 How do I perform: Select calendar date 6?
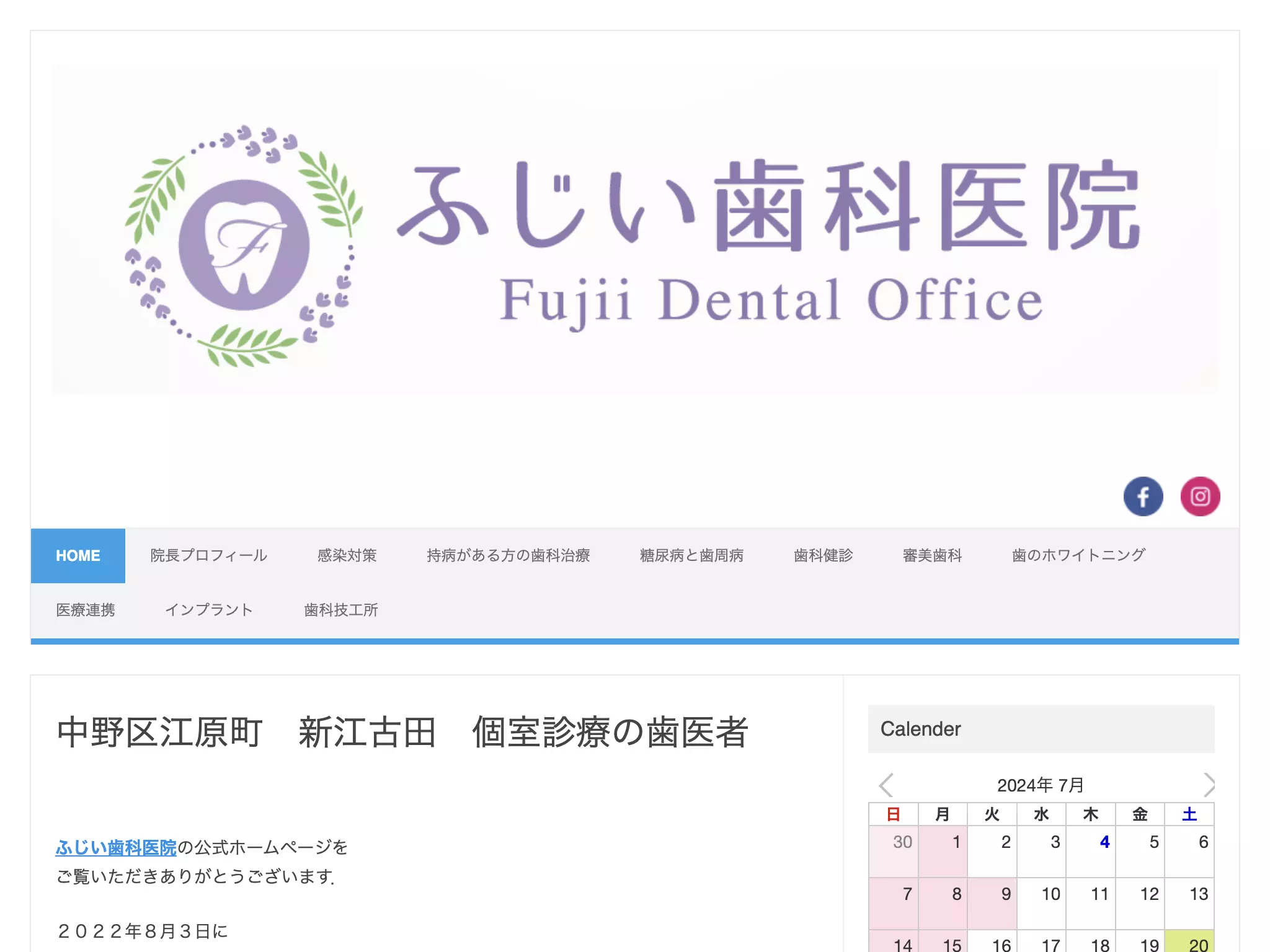coord(1189,851)
